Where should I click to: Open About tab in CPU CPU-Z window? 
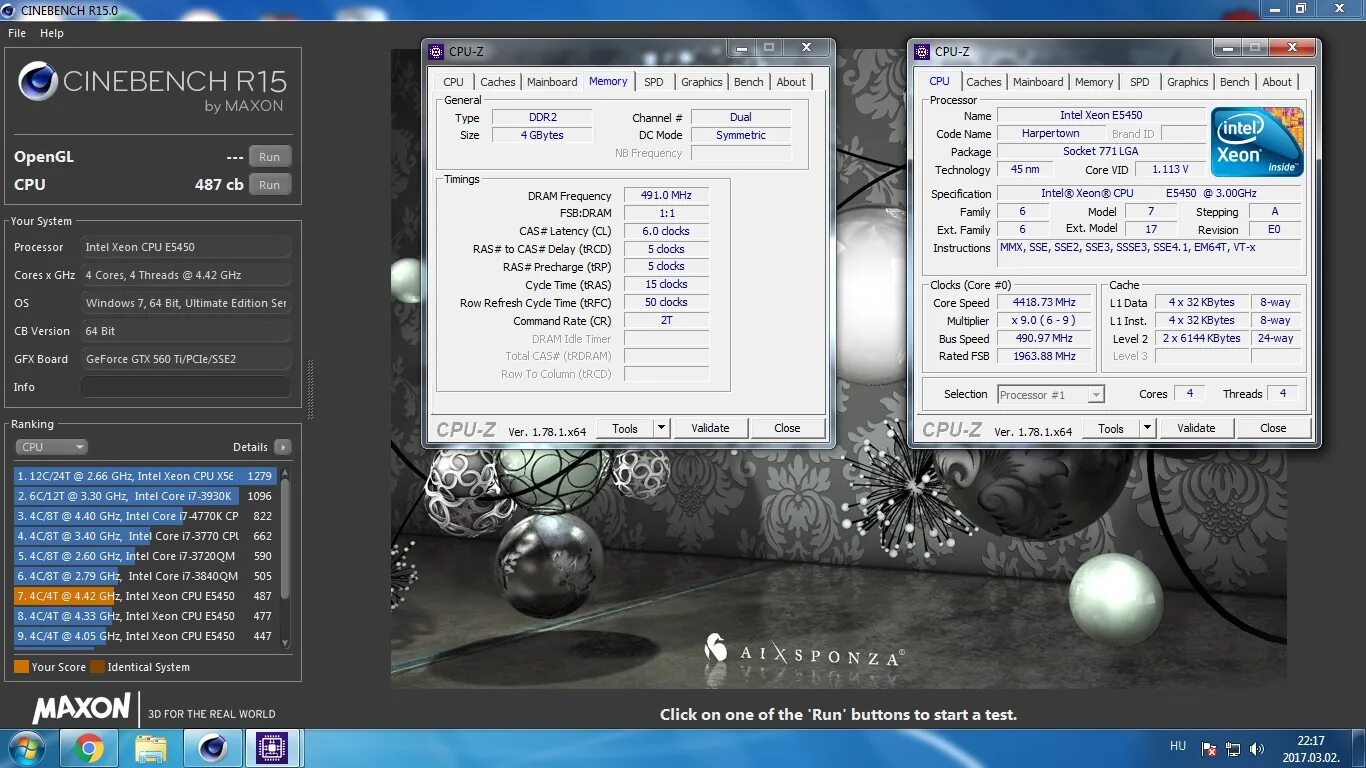pos(1277,82)
